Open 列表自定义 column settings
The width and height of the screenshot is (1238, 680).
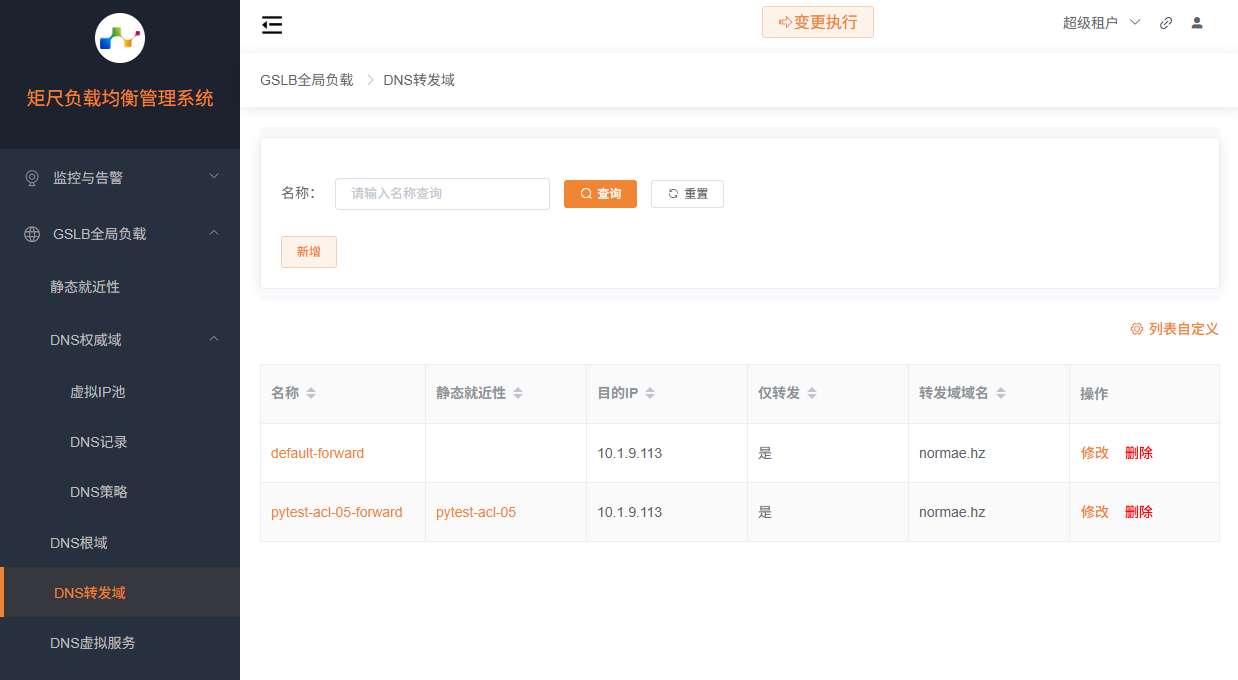click(x=1174, y=329)
